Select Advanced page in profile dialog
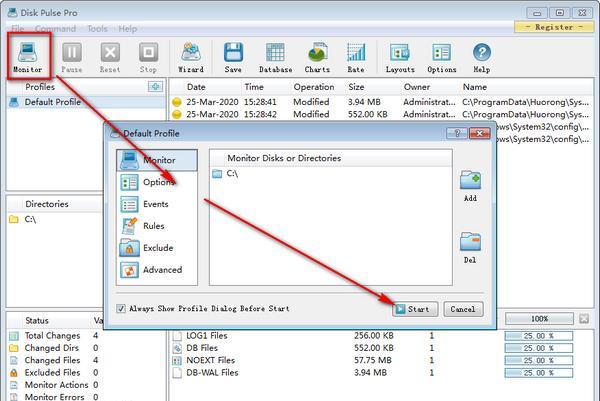Image resolution: width=600 pixels, height=401 pixels. [157, 270]
